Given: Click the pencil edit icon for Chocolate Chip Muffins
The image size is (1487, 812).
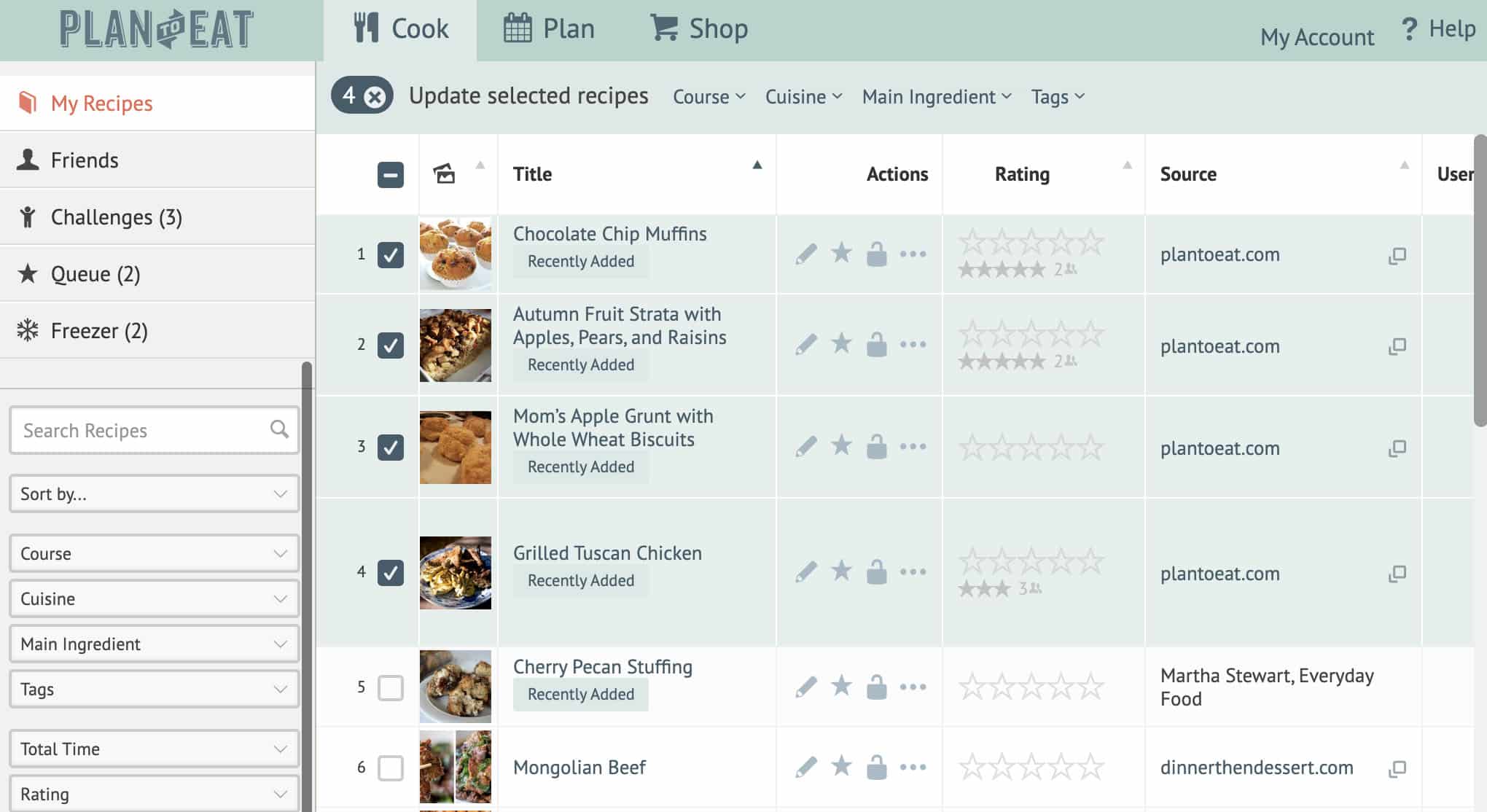Looking at the screenshot, I should coord(806,254).
